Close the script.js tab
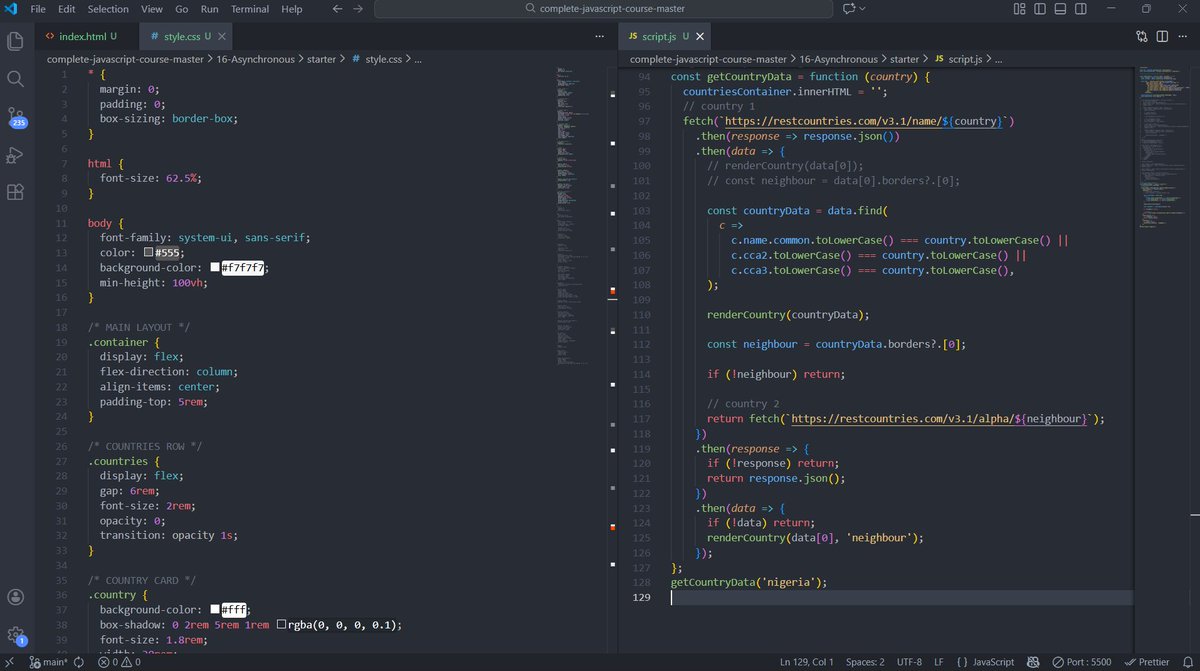 pos(700,36)
